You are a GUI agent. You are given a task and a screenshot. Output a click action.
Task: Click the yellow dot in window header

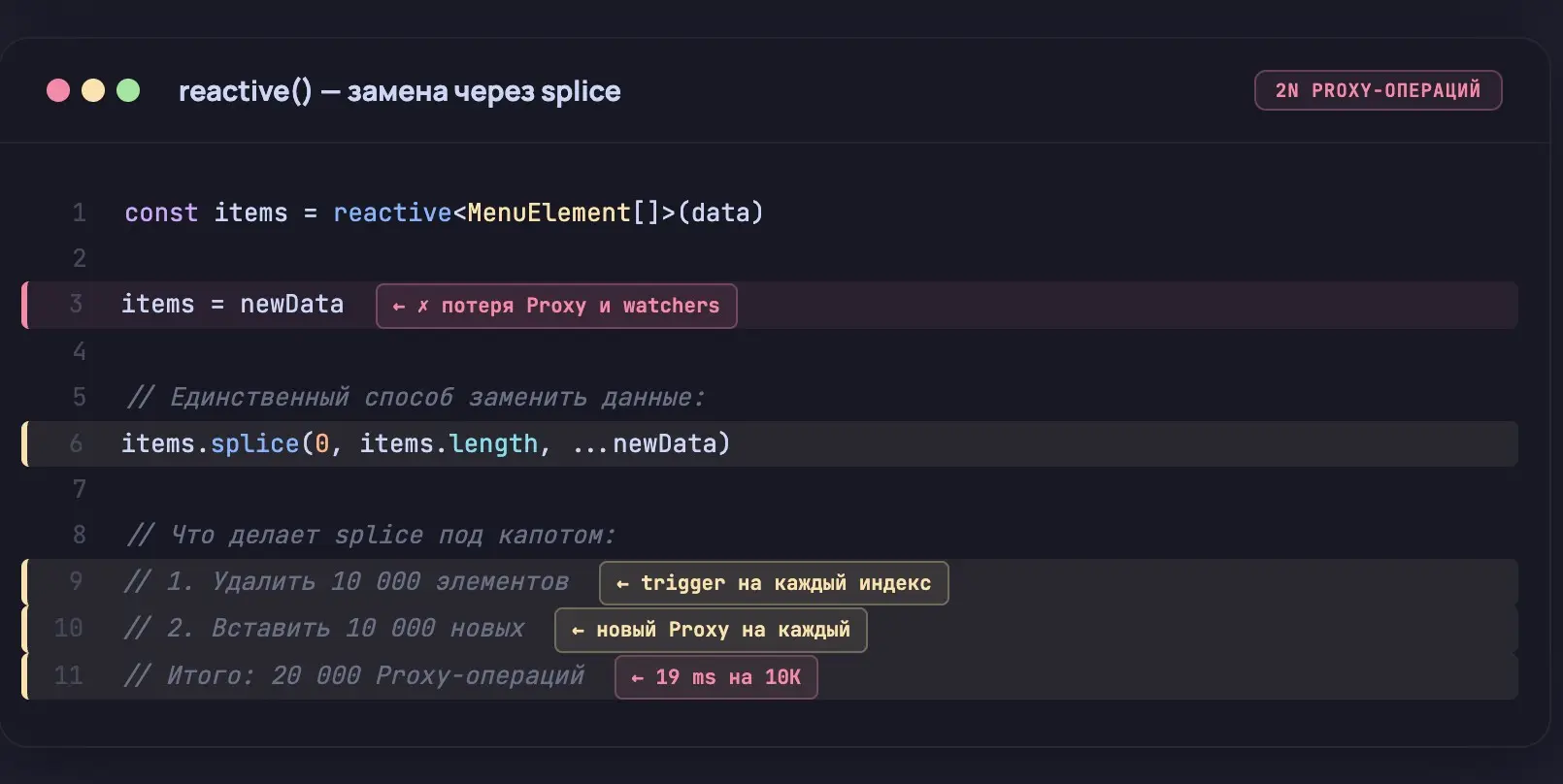93,90
